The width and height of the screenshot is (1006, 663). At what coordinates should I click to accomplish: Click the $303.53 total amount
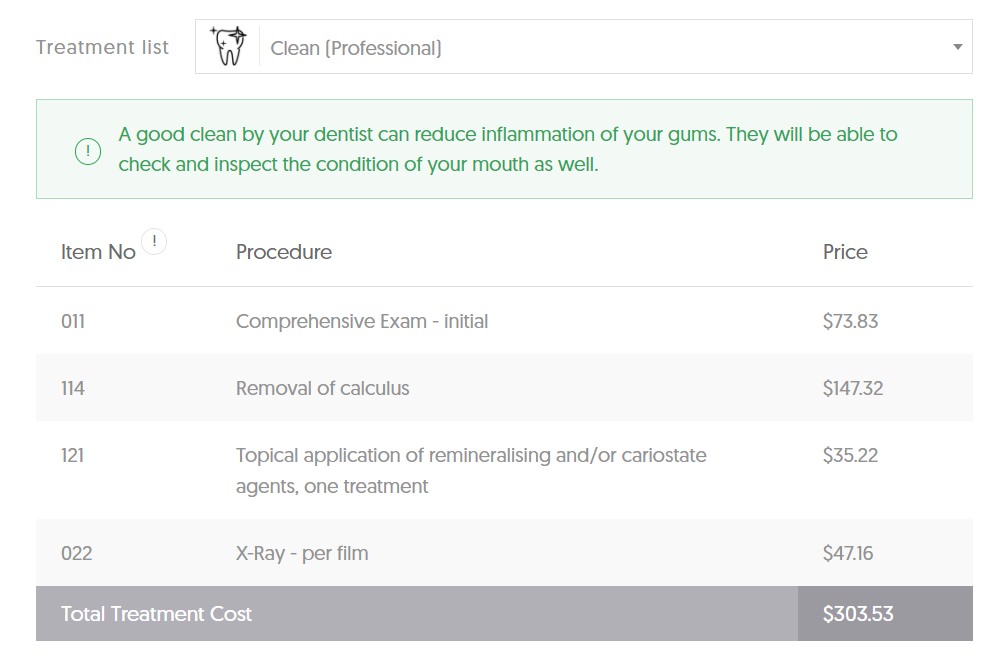coord(858,614)
